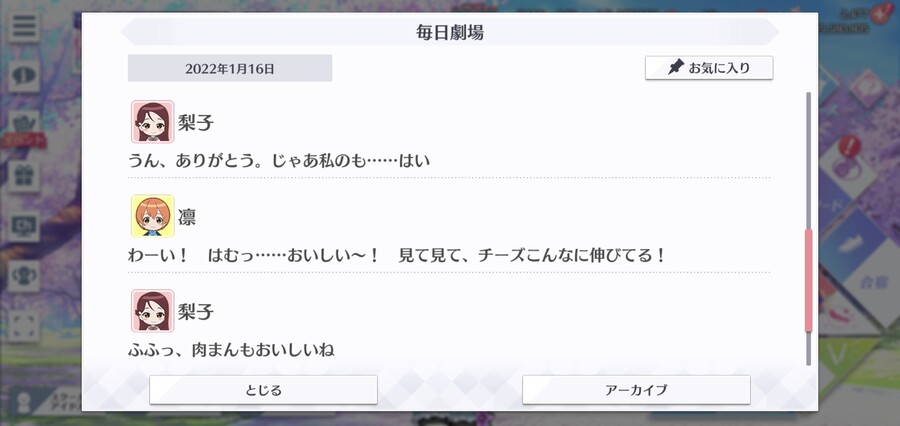Toggle fullscreen with the expand-corners icon

point(24,326)
